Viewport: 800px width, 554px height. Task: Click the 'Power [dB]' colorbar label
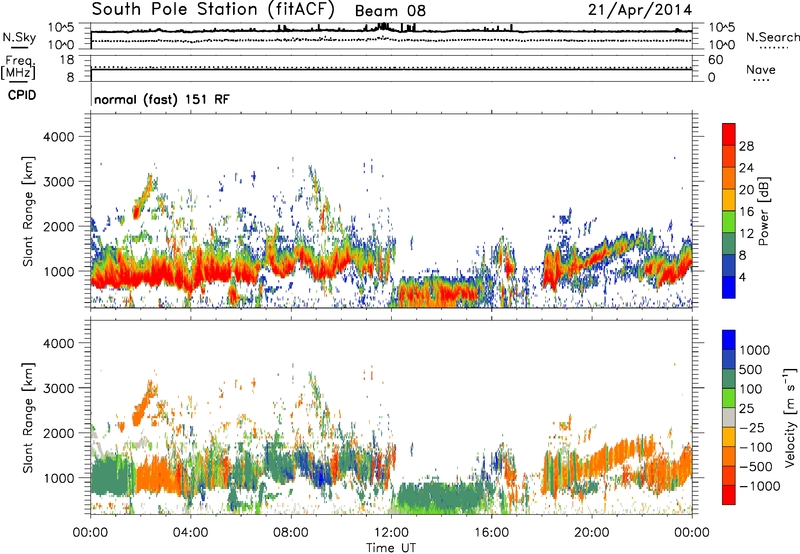click(763, 211)
